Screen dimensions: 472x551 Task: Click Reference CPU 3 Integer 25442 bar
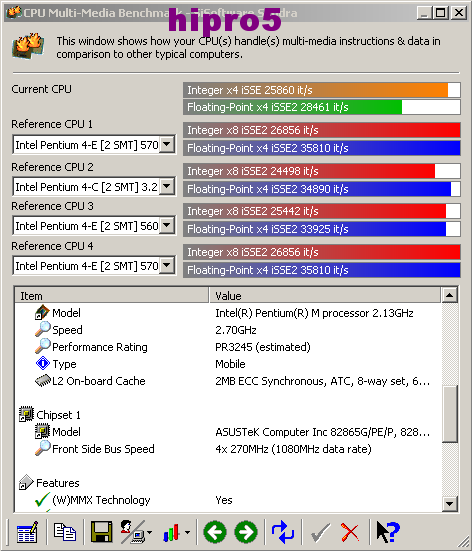322,211
